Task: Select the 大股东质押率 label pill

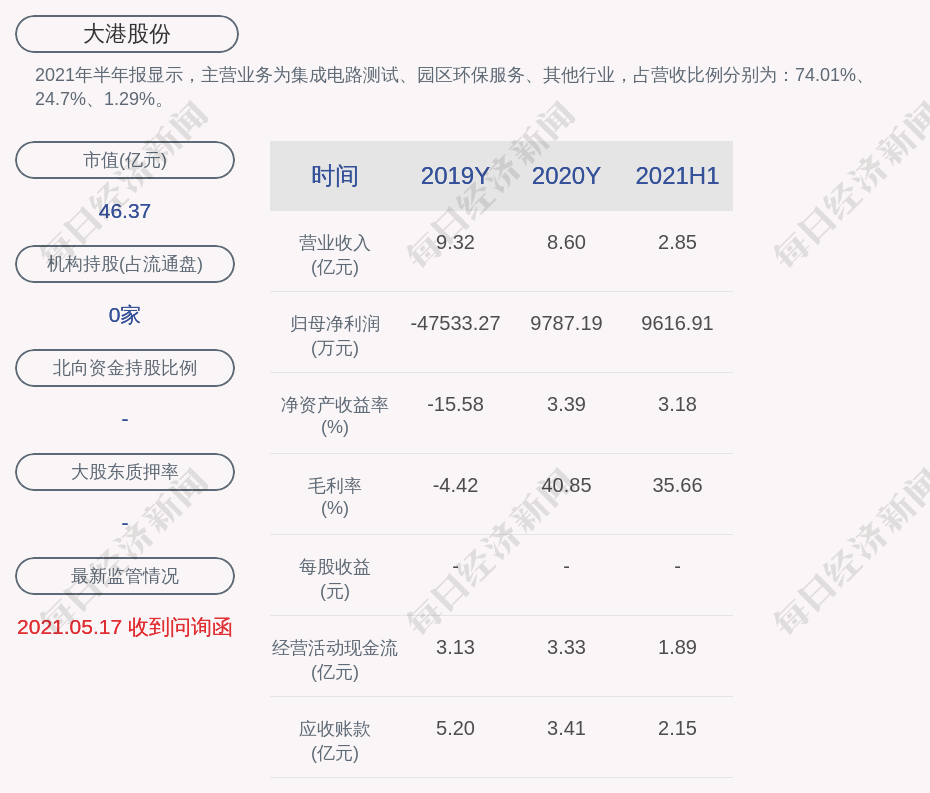Action: [125, 472]
